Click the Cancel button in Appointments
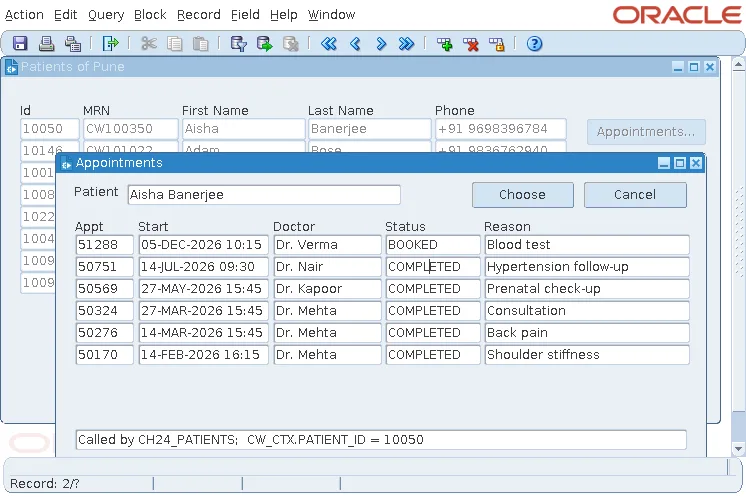 point(635,195)
